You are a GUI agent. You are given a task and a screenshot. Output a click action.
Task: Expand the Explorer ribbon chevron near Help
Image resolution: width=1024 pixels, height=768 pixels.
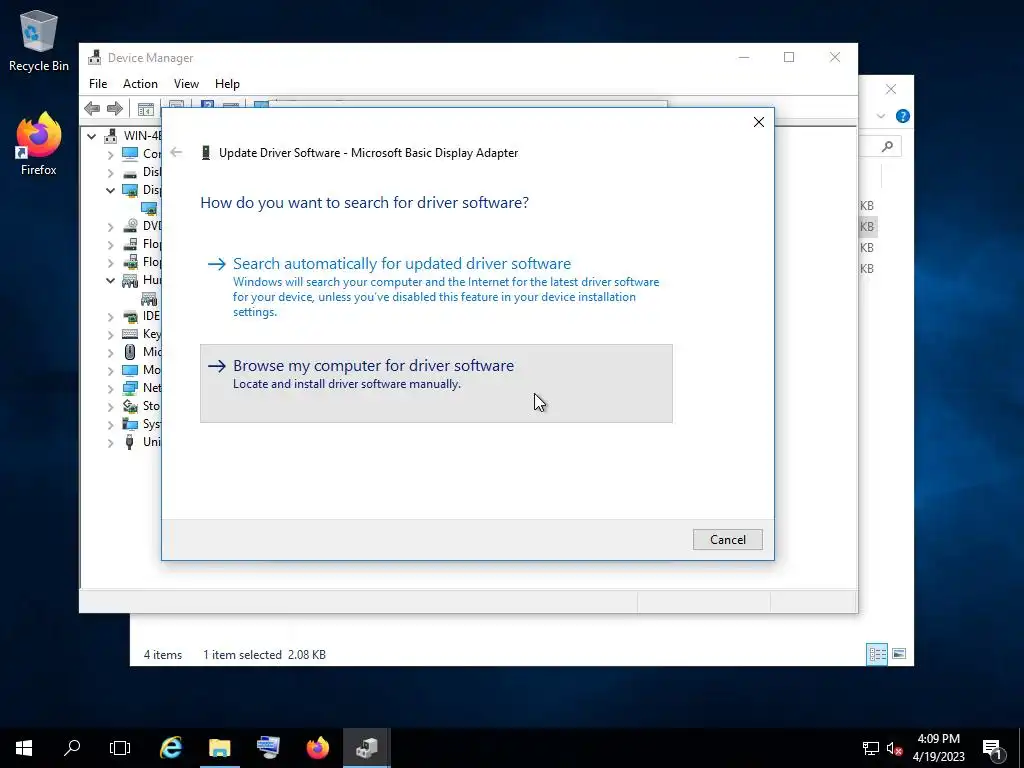pyautogui.click(x=881, y=116)
